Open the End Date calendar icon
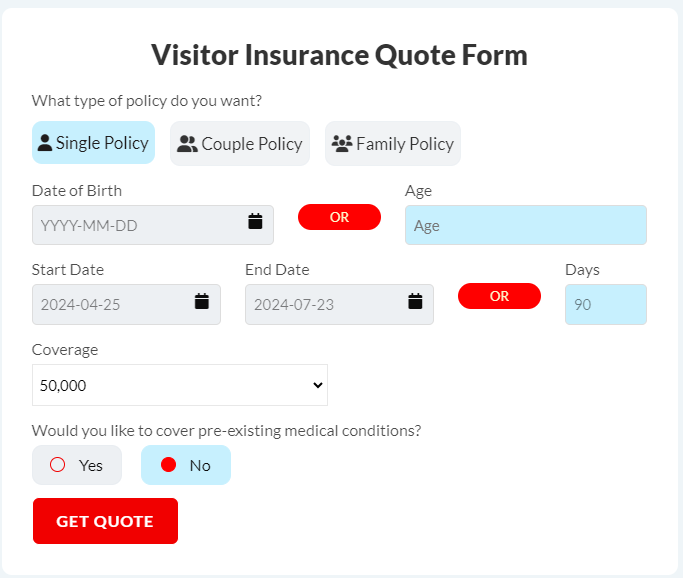This screenshot has height=578, width=683. coord(415,301)
